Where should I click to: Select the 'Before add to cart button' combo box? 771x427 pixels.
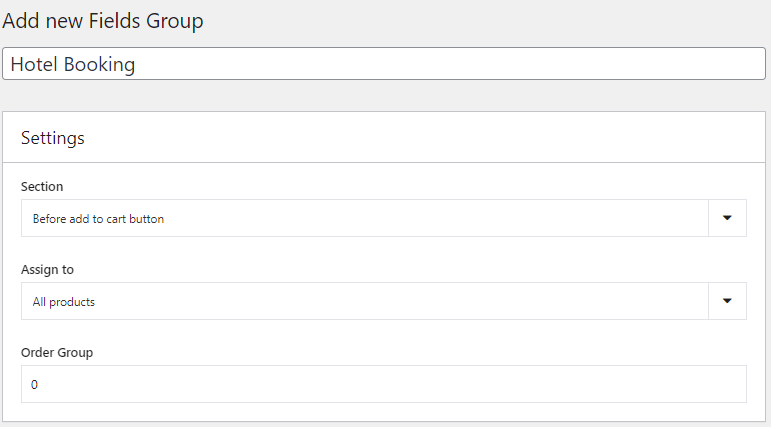[384, 218]
